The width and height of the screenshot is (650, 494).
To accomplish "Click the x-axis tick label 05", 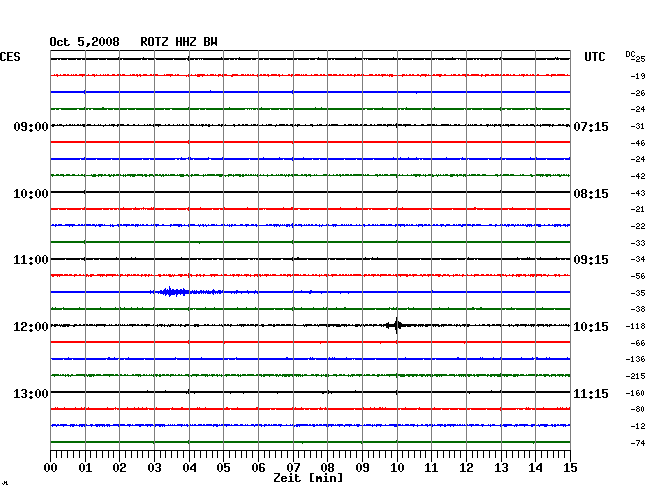I will click(223, 467).
